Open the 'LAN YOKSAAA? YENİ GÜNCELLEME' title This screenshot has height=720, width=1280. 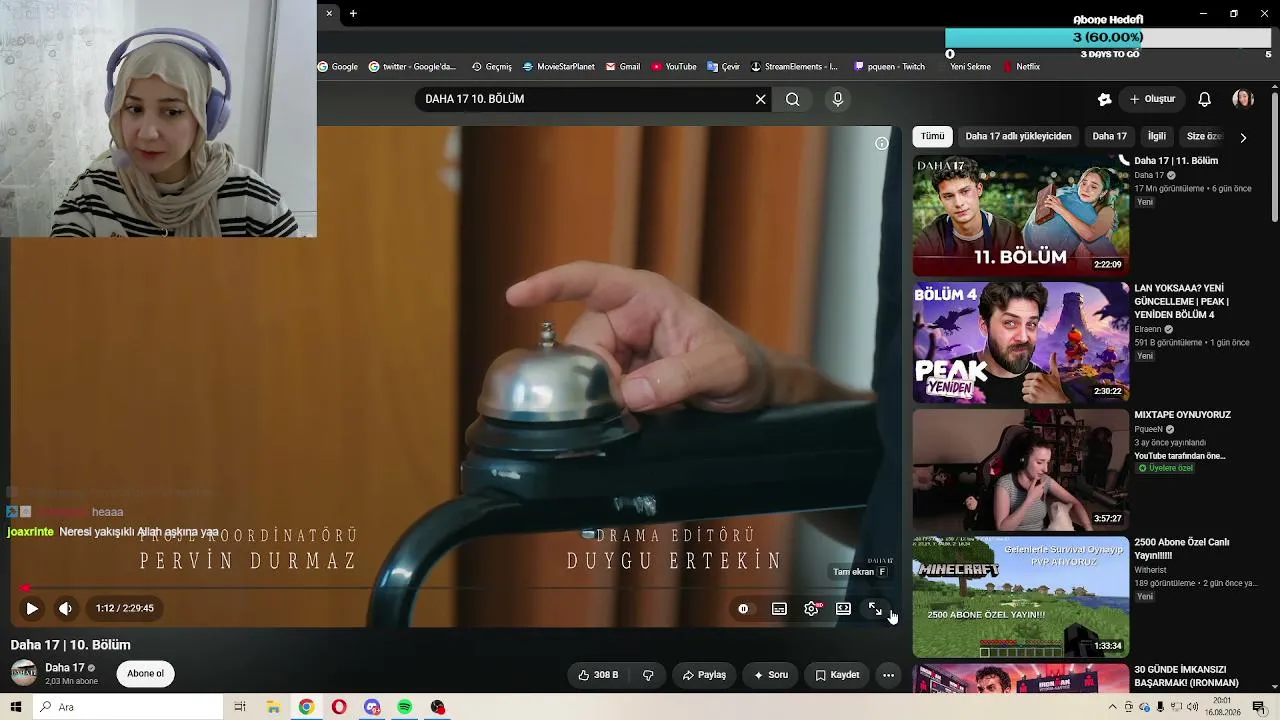[x=1182, y=301]
